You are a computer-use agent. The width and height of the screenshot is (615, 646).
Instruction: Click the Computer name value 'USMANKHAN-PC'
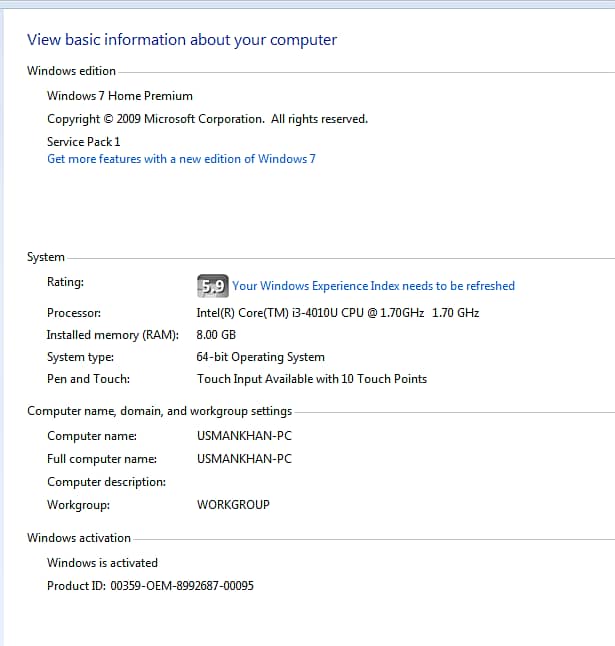point(244,436)
